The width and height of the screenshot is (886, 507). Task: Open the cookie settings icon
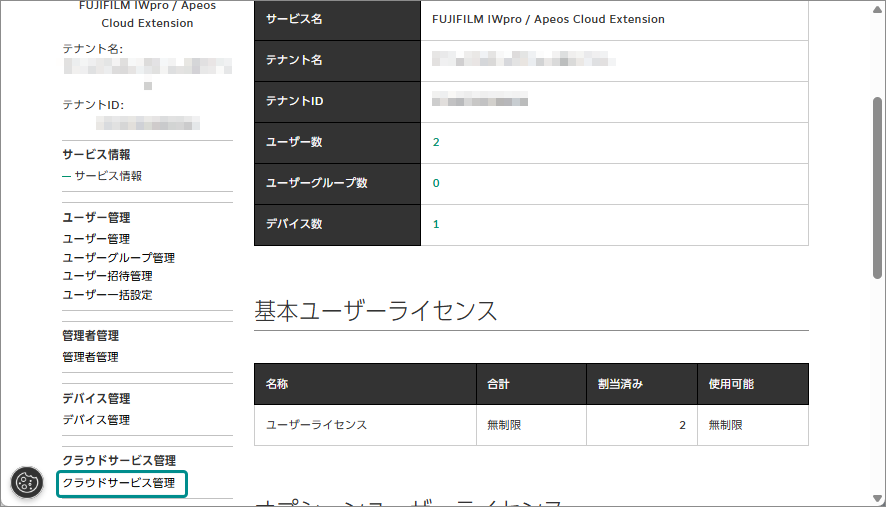point(27,483)
